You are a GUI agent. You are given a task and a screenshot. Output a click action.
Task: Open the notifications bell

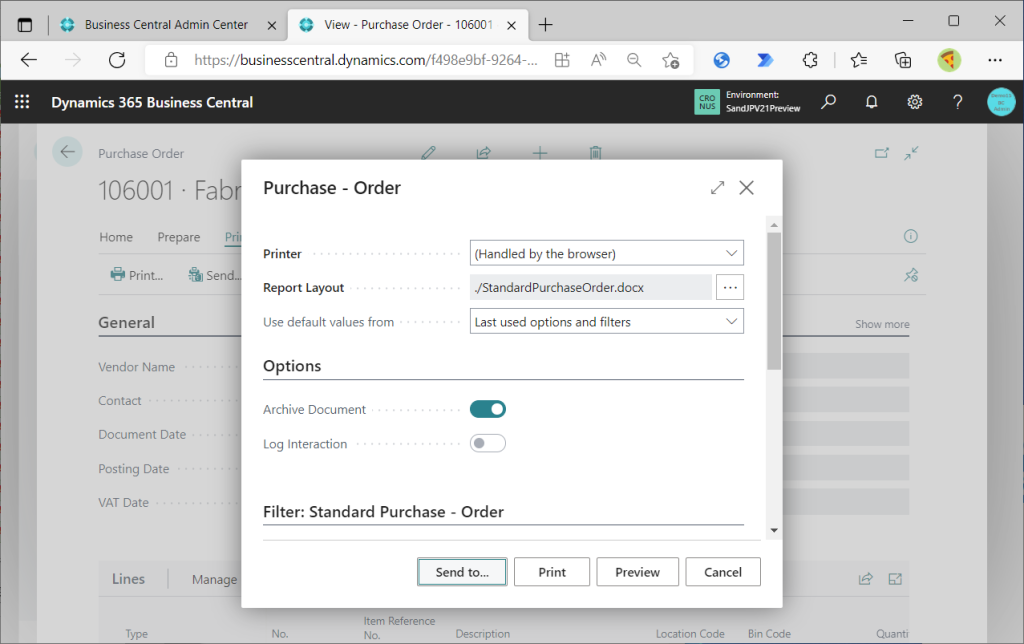(871, 102)
